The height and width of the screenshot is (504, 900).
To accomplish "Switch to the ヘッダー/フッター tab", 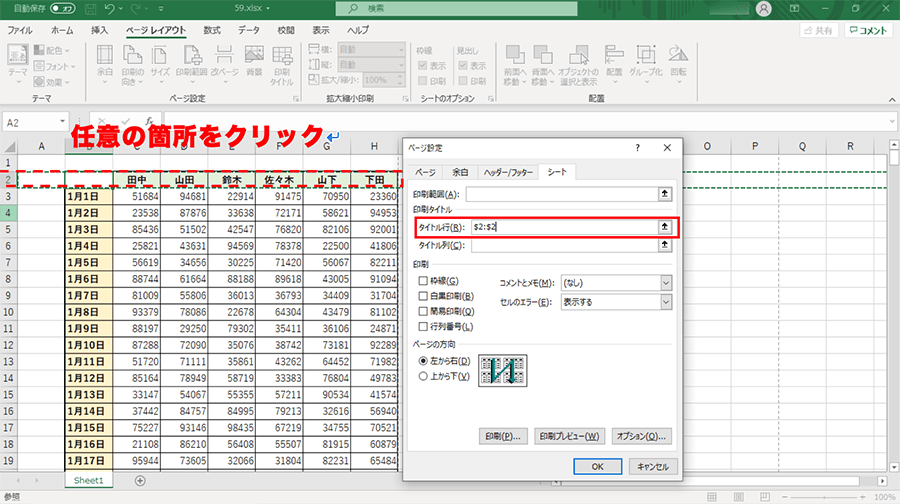I will click(506, 172).
